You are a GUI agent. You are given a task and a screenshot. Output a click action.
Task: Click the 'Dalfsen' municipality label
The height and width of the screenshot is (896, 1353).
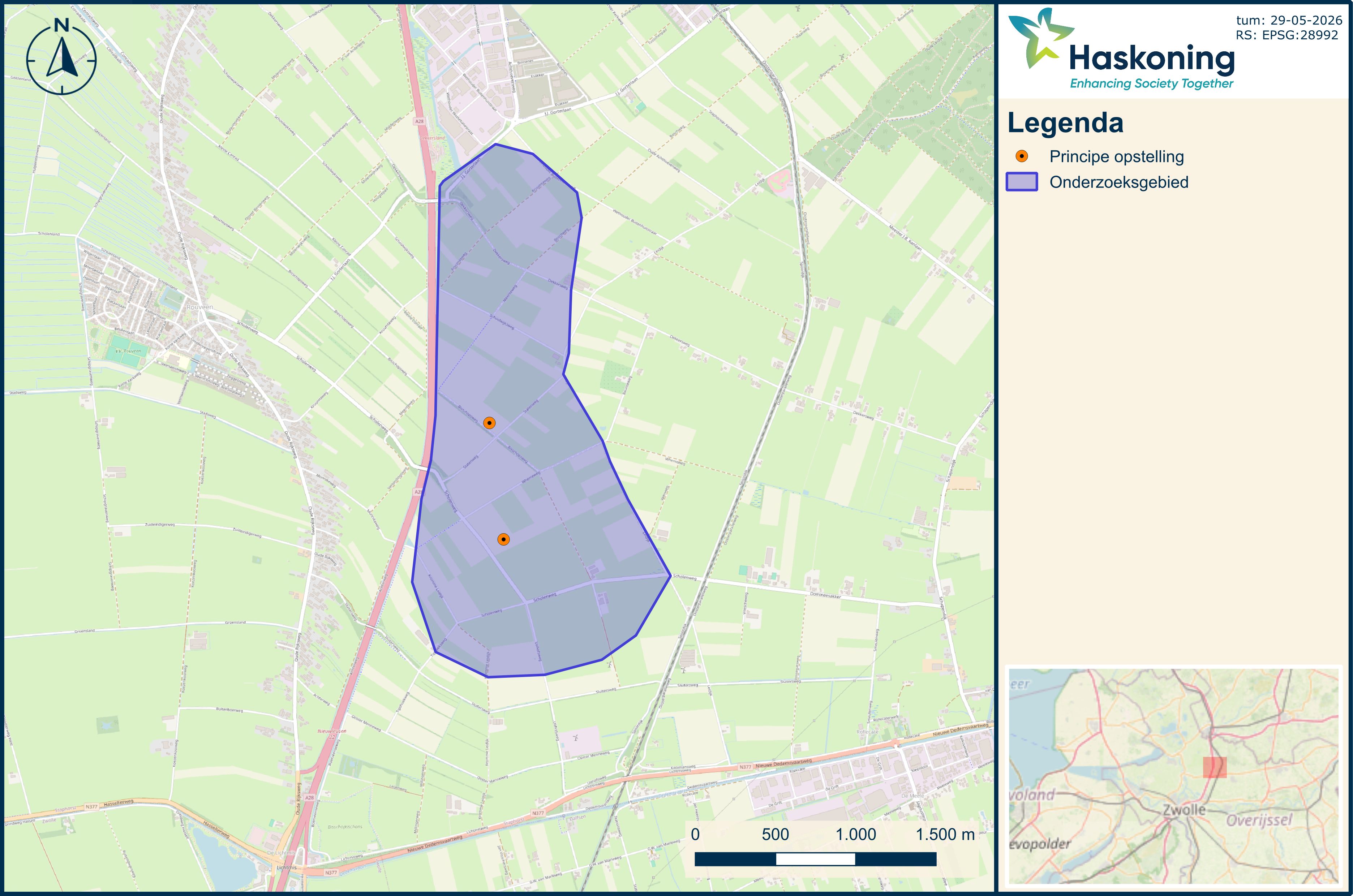point(578,818)
